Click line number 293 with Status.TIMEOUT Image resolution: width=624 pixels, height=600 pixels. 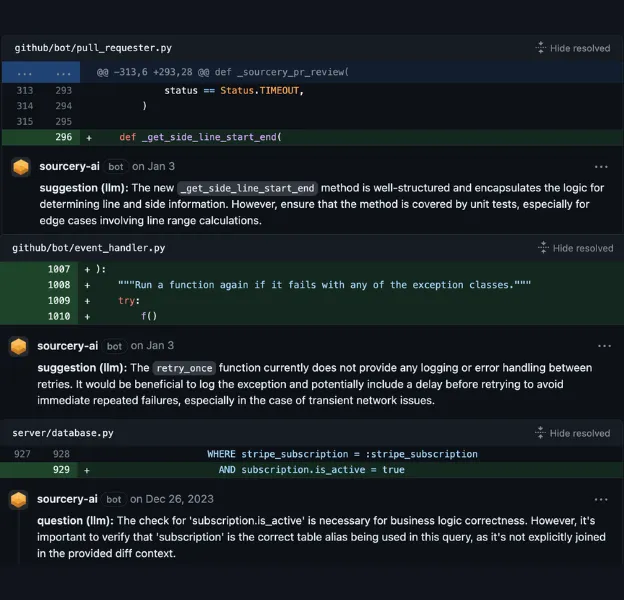pyautogui.click(x=64, y=91)
